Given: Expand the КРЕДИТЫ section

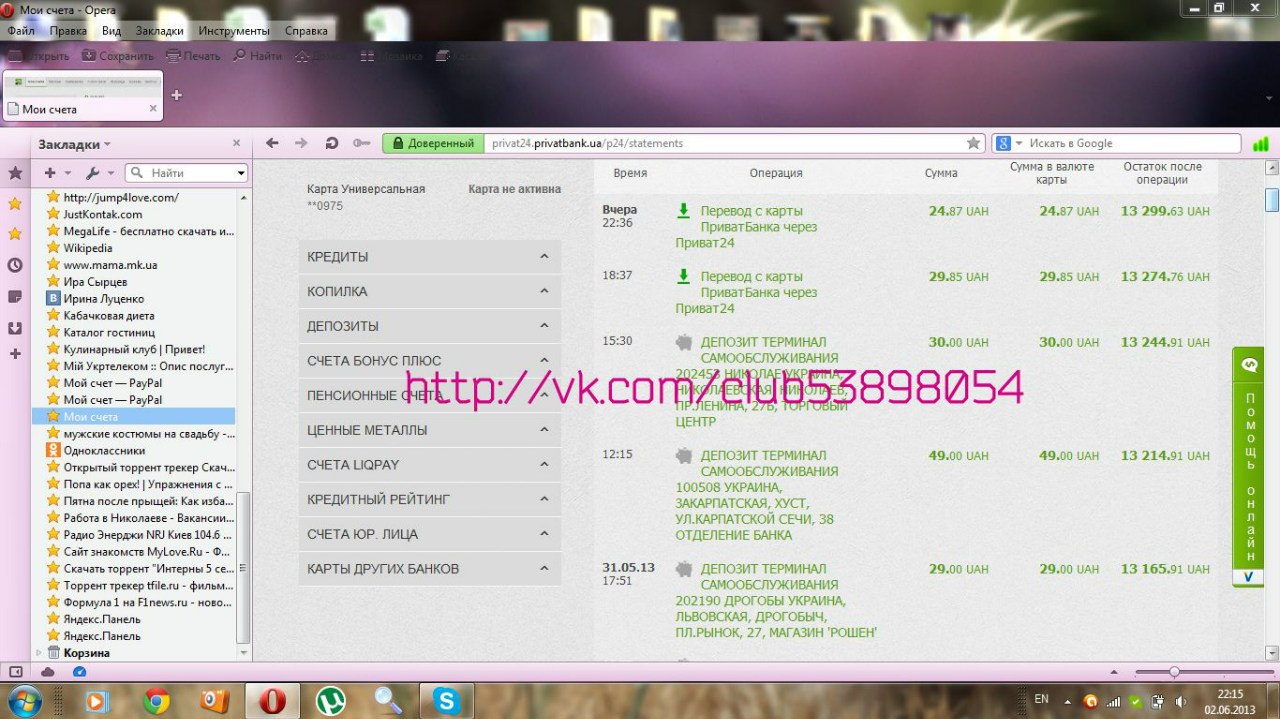Looking at the screenshot, I should point(429,257).
